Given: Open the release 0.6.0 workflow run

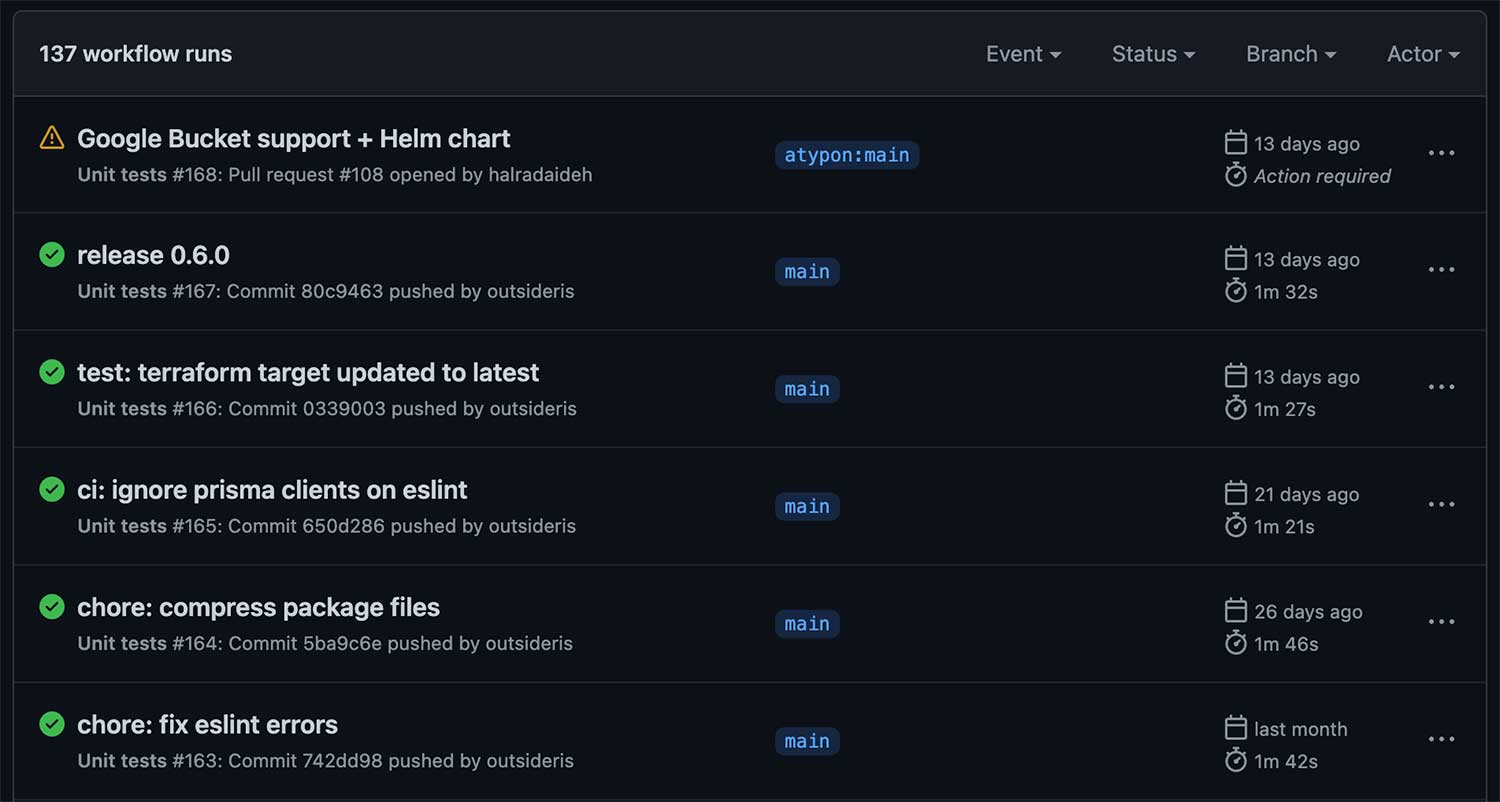Looking at the screenshot, I should [x=153, y=255].
